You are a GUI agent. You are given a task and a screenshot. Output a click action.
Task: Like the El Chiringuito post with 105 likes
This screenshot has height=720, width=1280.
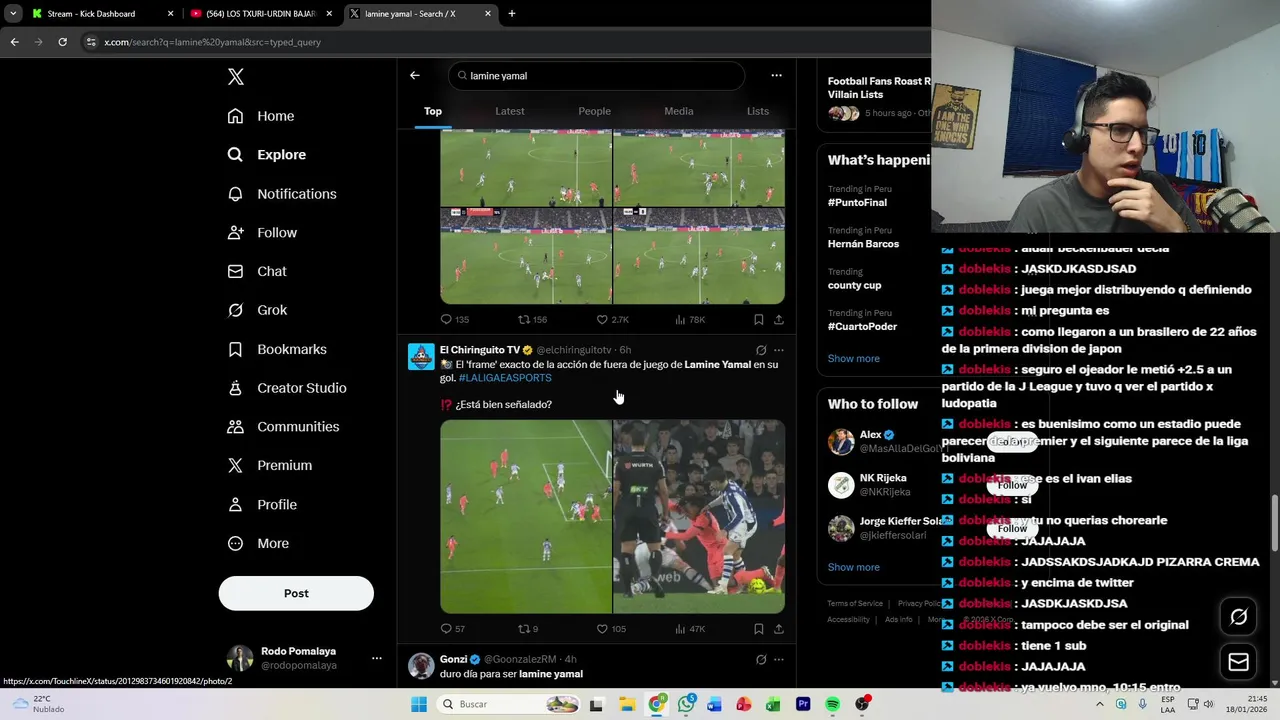611,629
